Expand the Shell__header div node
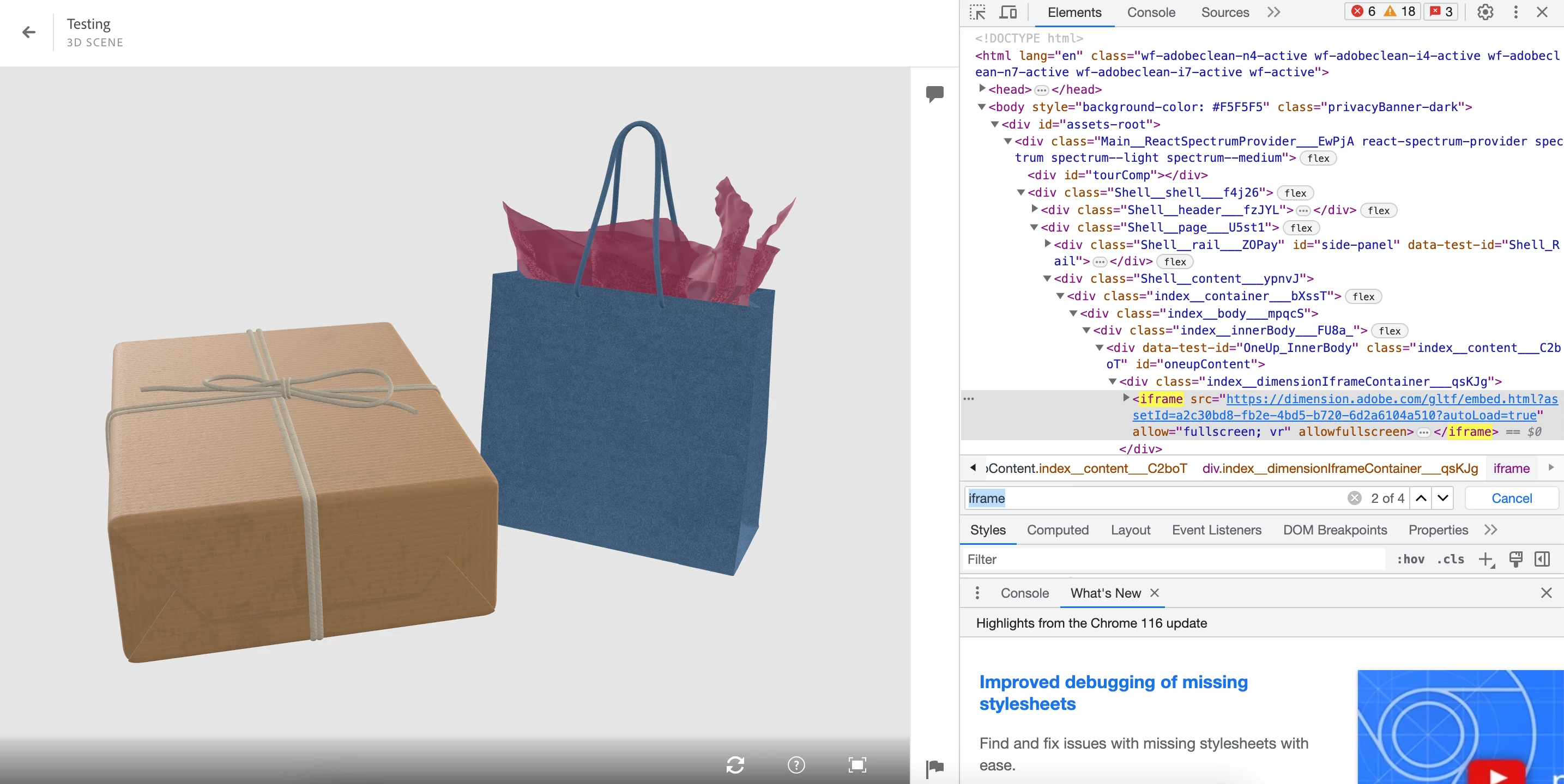The image size is (1564, 784). (1034, 209)
